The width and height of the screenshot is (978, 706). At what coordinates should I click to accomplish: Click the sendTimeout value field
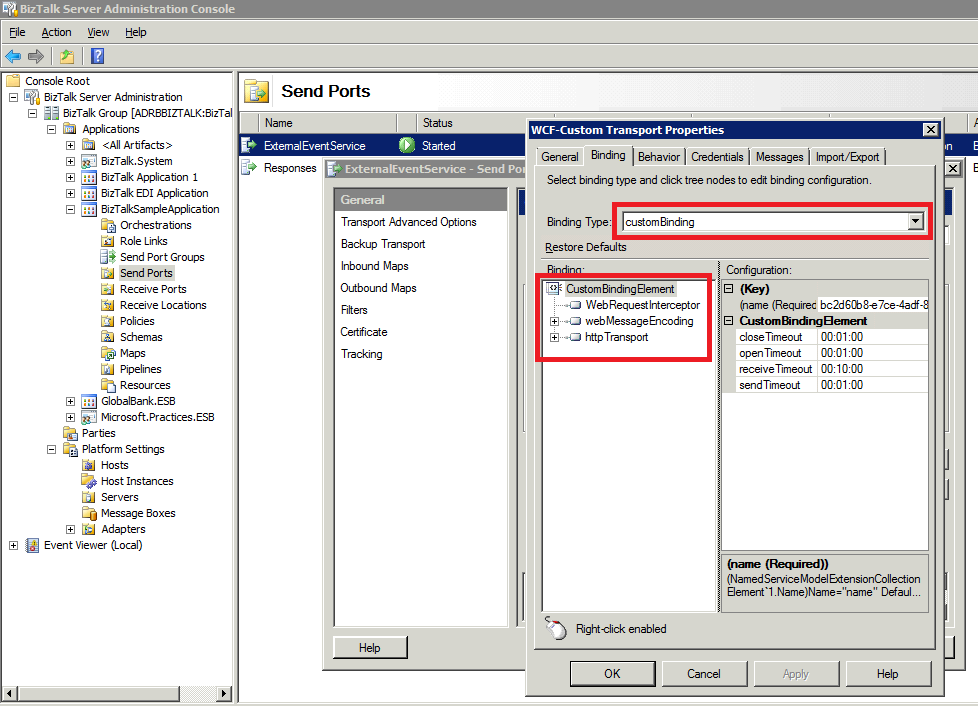(872, 385)
